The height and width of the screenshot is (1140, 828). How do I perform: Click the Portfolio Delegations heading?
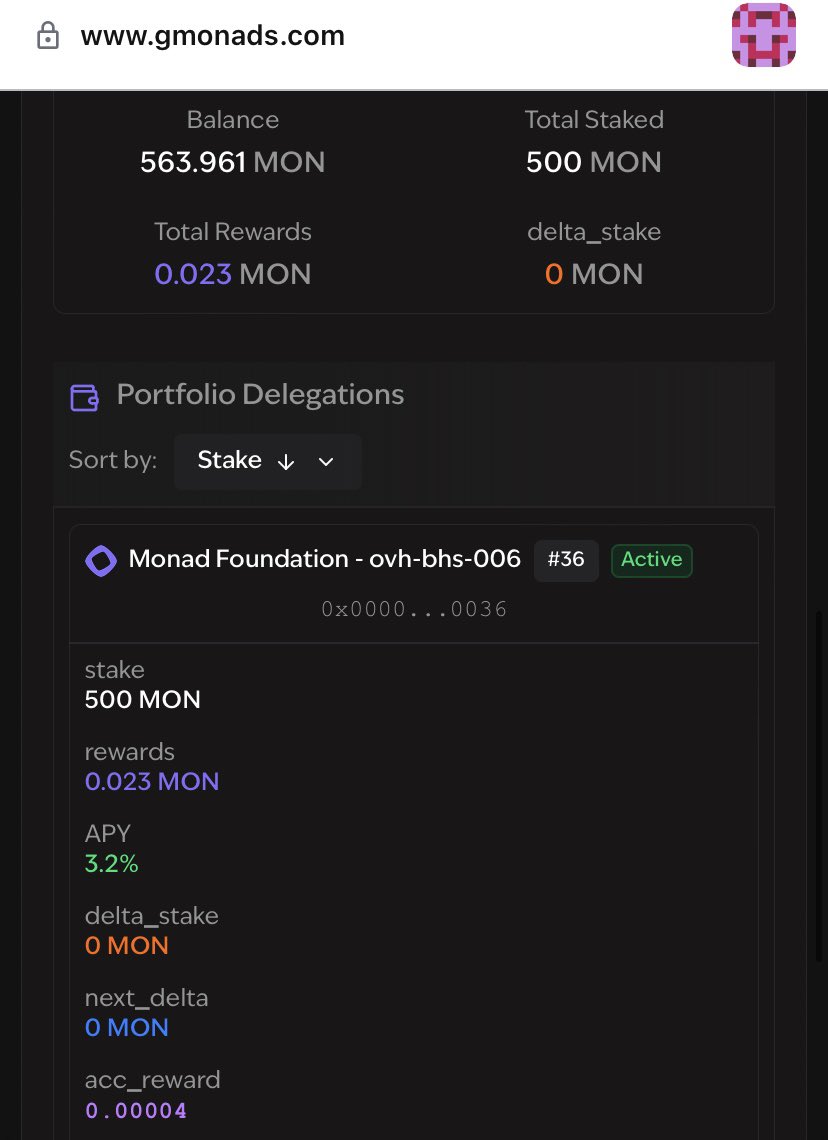pos(260,395)
